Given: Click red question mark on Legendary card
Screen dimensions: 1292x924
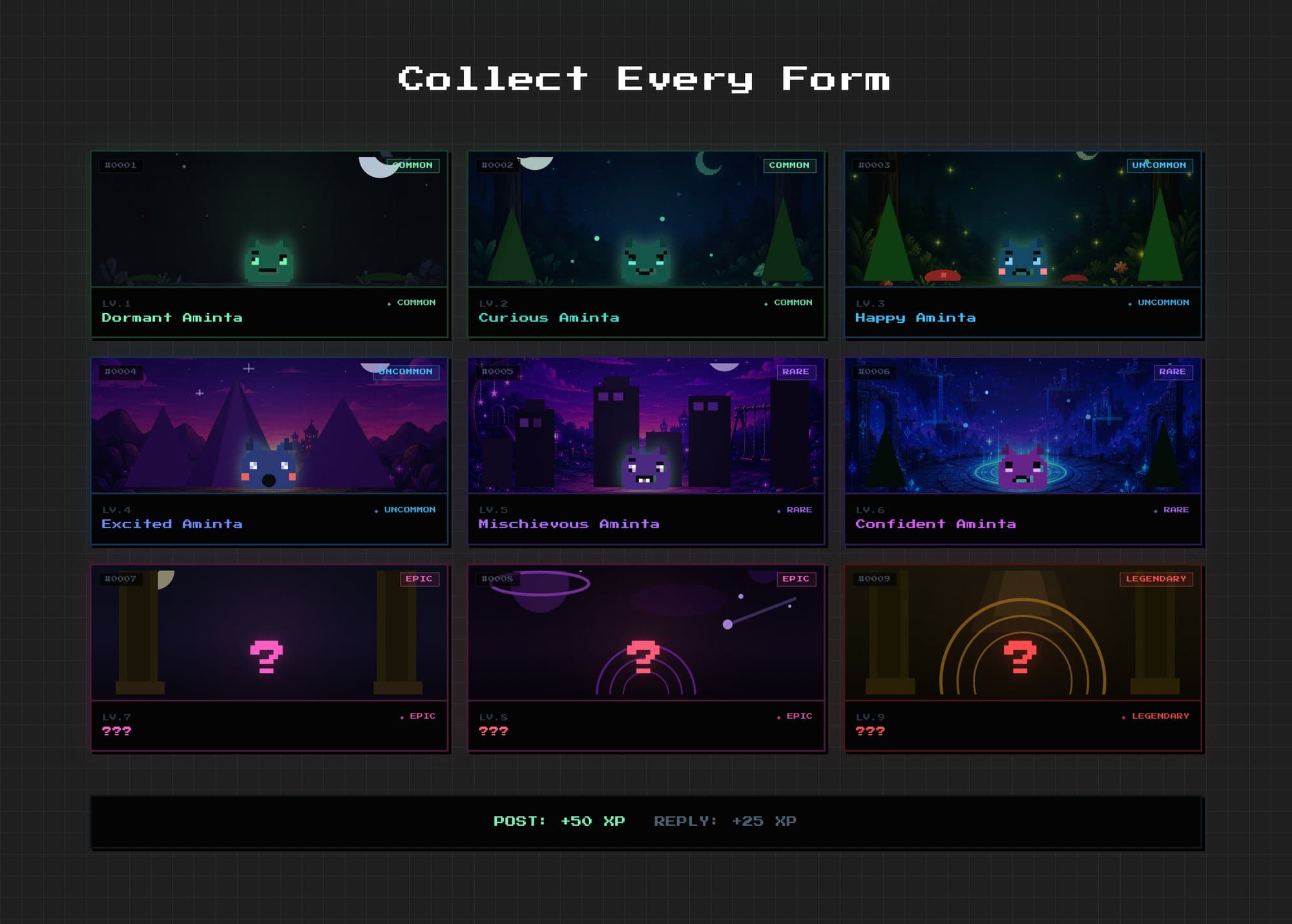Looking at the screenshot, I should pyautogui.click(x=1020, y=657).
